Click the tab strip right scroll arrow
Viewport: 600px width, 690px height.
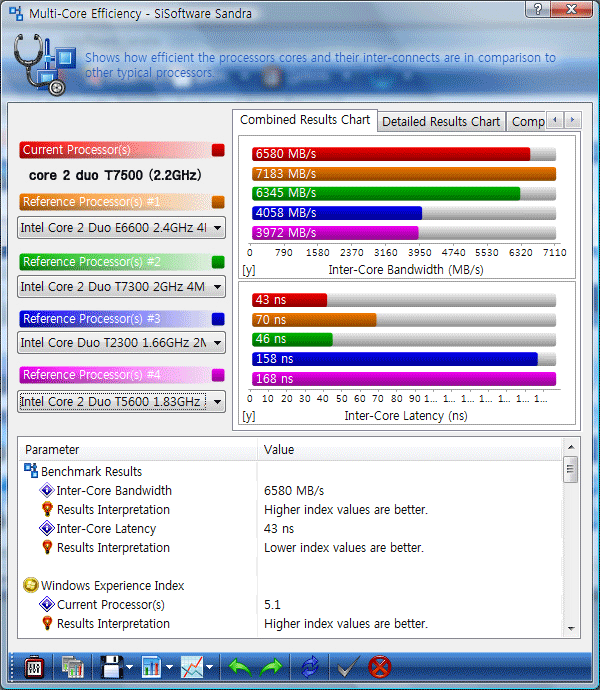[x=572, y=120]
